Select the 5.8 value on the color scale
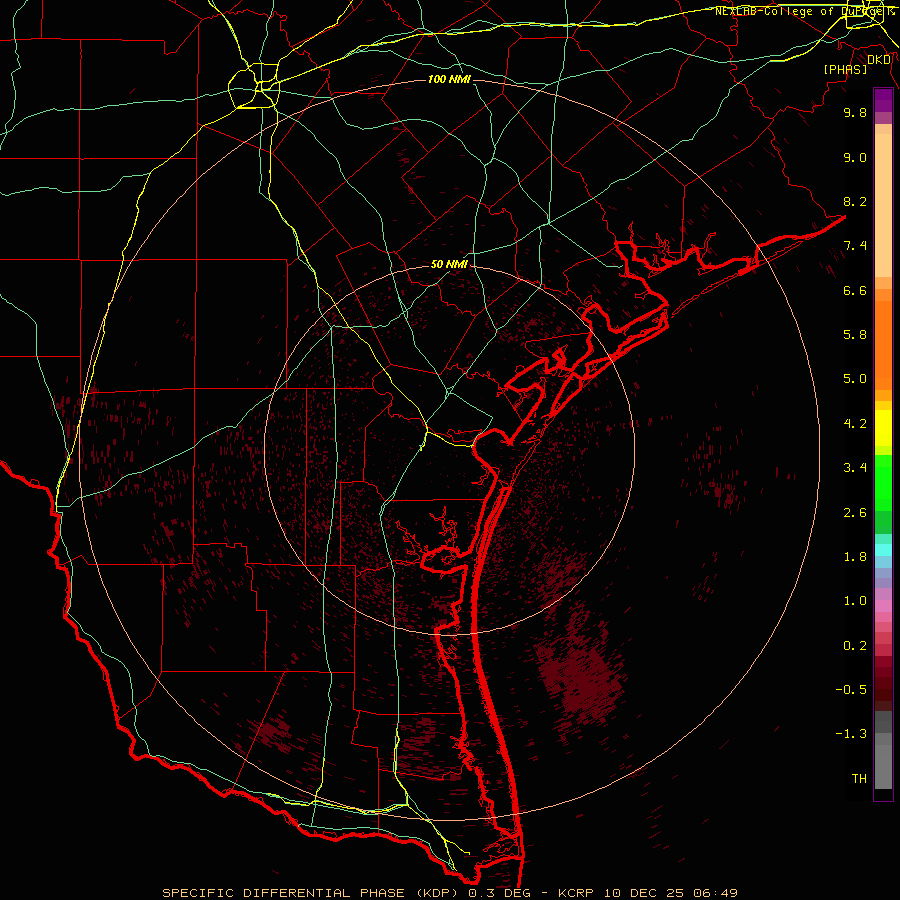 (x=855, y=335)
